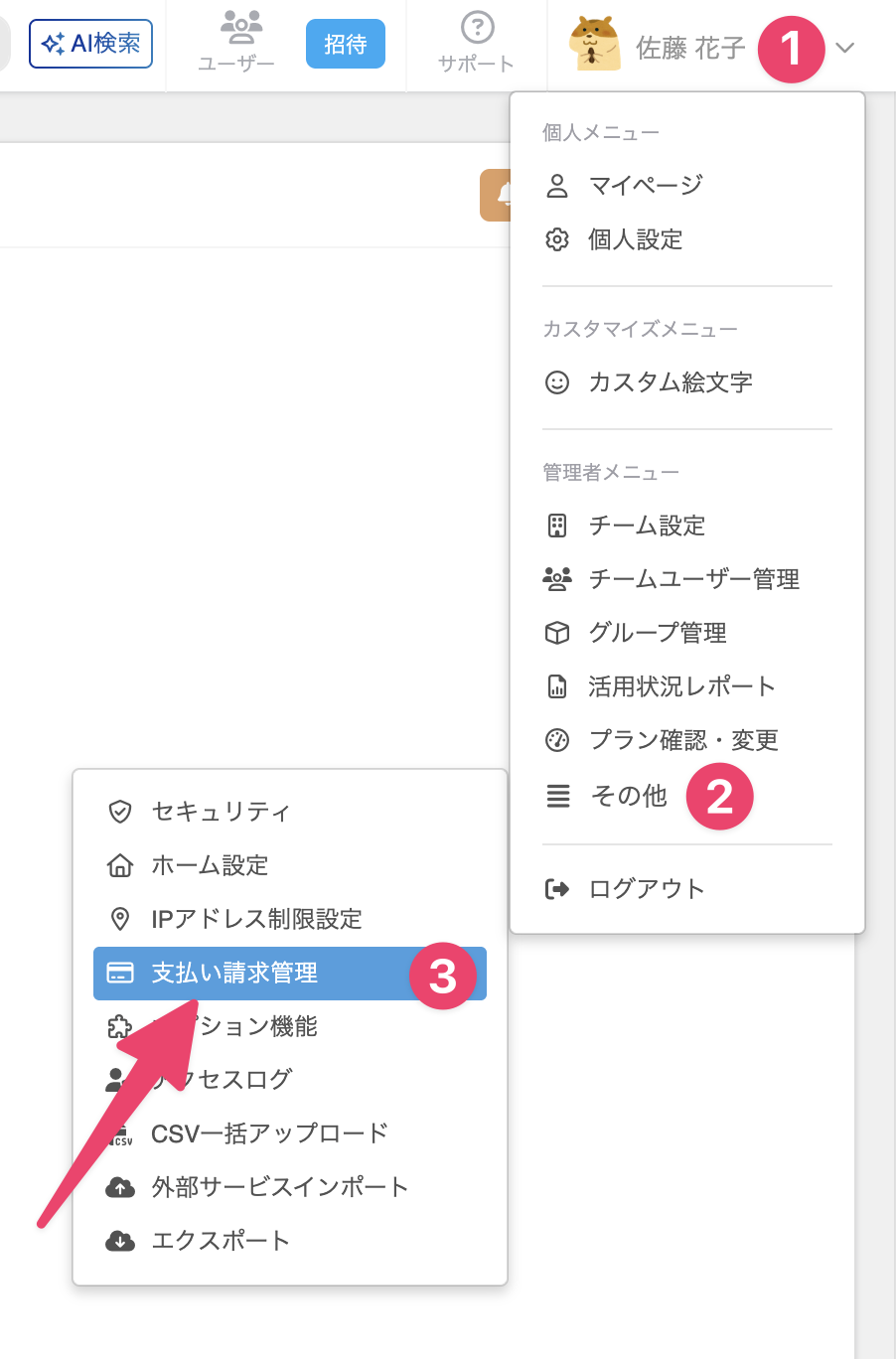Click the 個人設定 gear icon
The image size is (896, 1359).
[557, 239]
